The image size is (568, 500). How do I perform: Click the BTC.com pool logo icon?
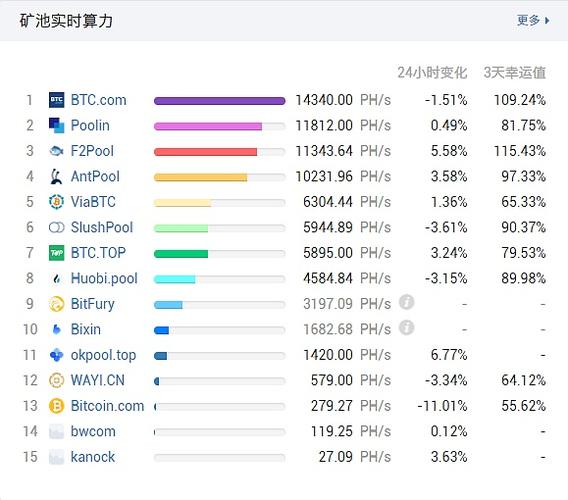point(57,100)
